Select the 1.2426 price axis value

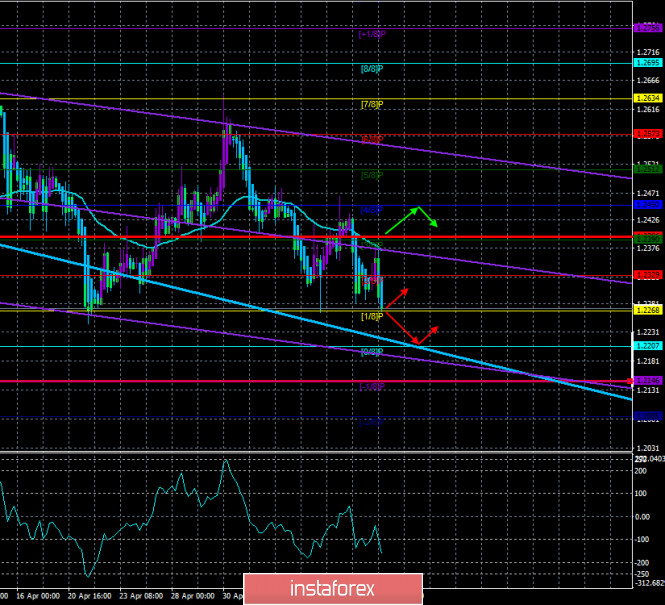pos(648,220)
